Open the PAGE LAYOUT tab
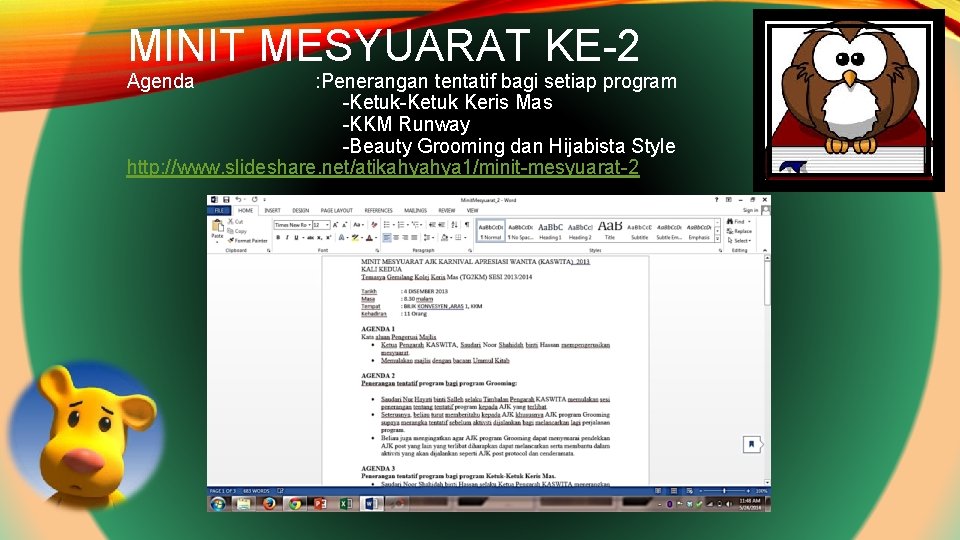Viewport: 960px width, 540px height. (x=337, y=211)
